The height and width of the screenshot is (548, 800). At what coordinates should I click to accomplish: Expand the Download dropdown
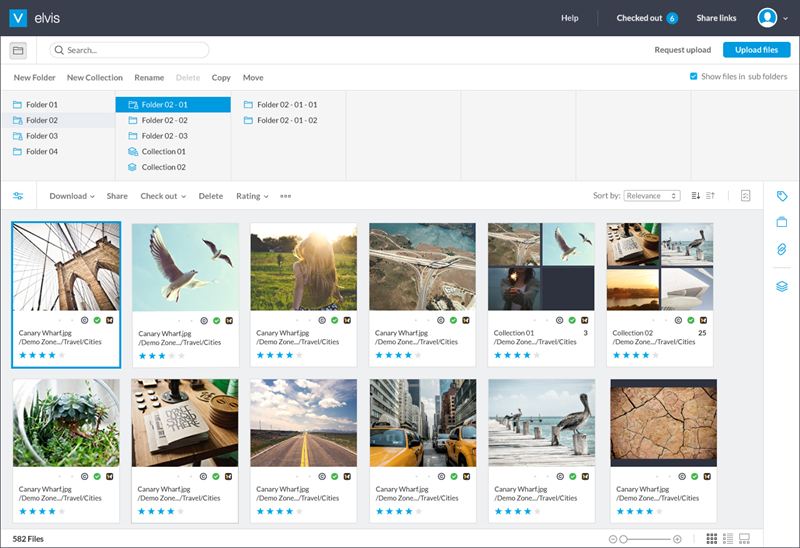click(x=72, y=196)
